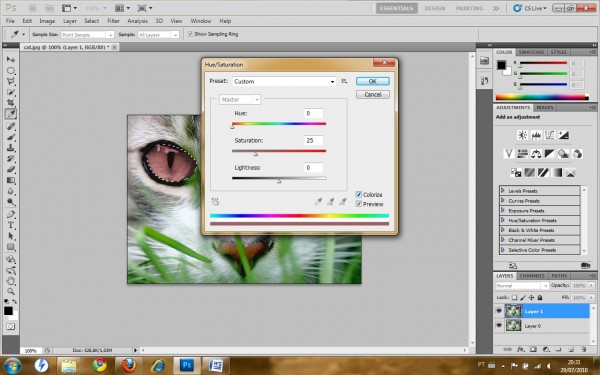Image resolution: width=600 pixels, height=375 pixels.
Task: Select the Blur tool
Action: click(x=11, y=191)
